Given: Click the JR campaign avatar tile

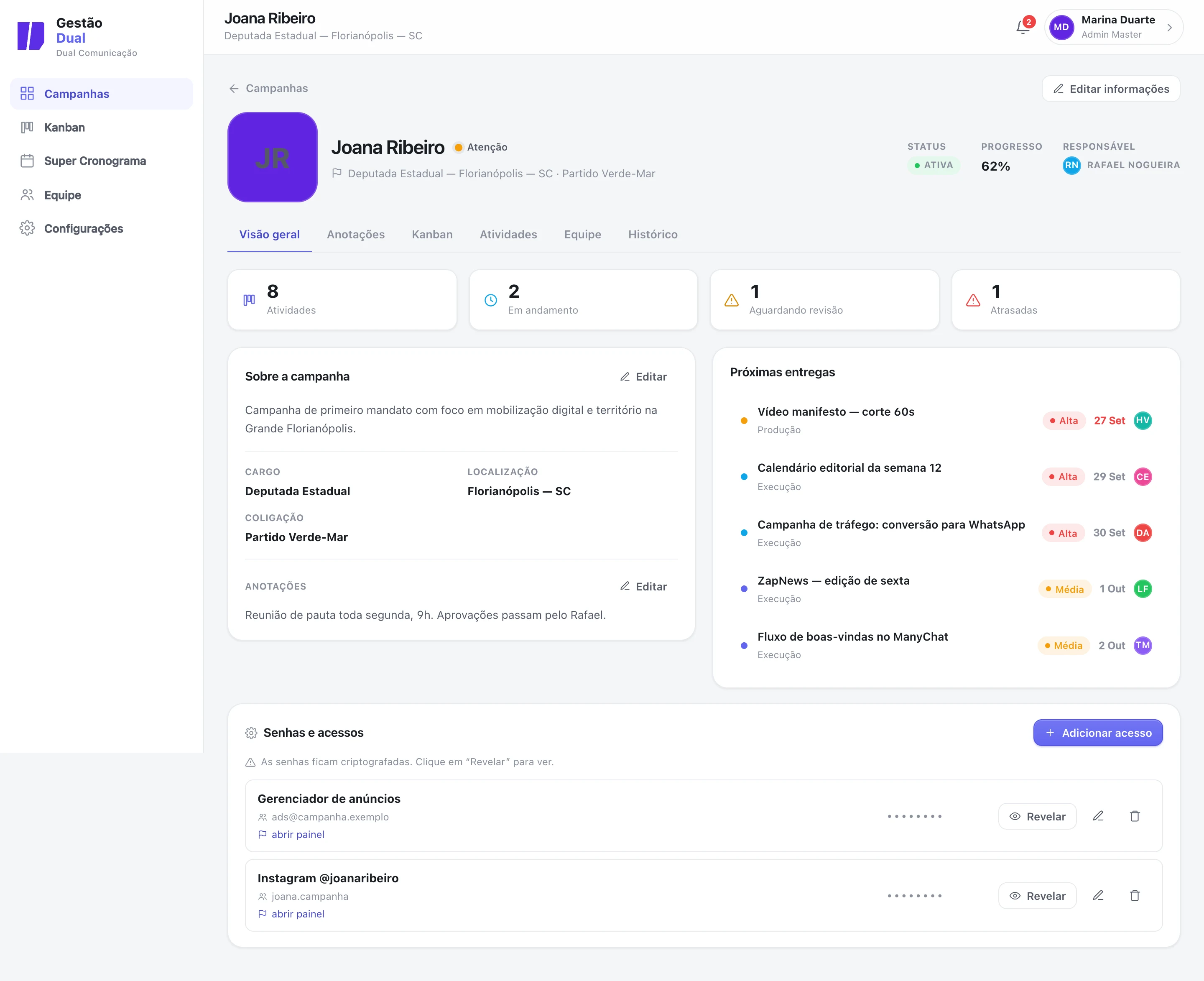Looking at the screenshot, I should point(272,157).
